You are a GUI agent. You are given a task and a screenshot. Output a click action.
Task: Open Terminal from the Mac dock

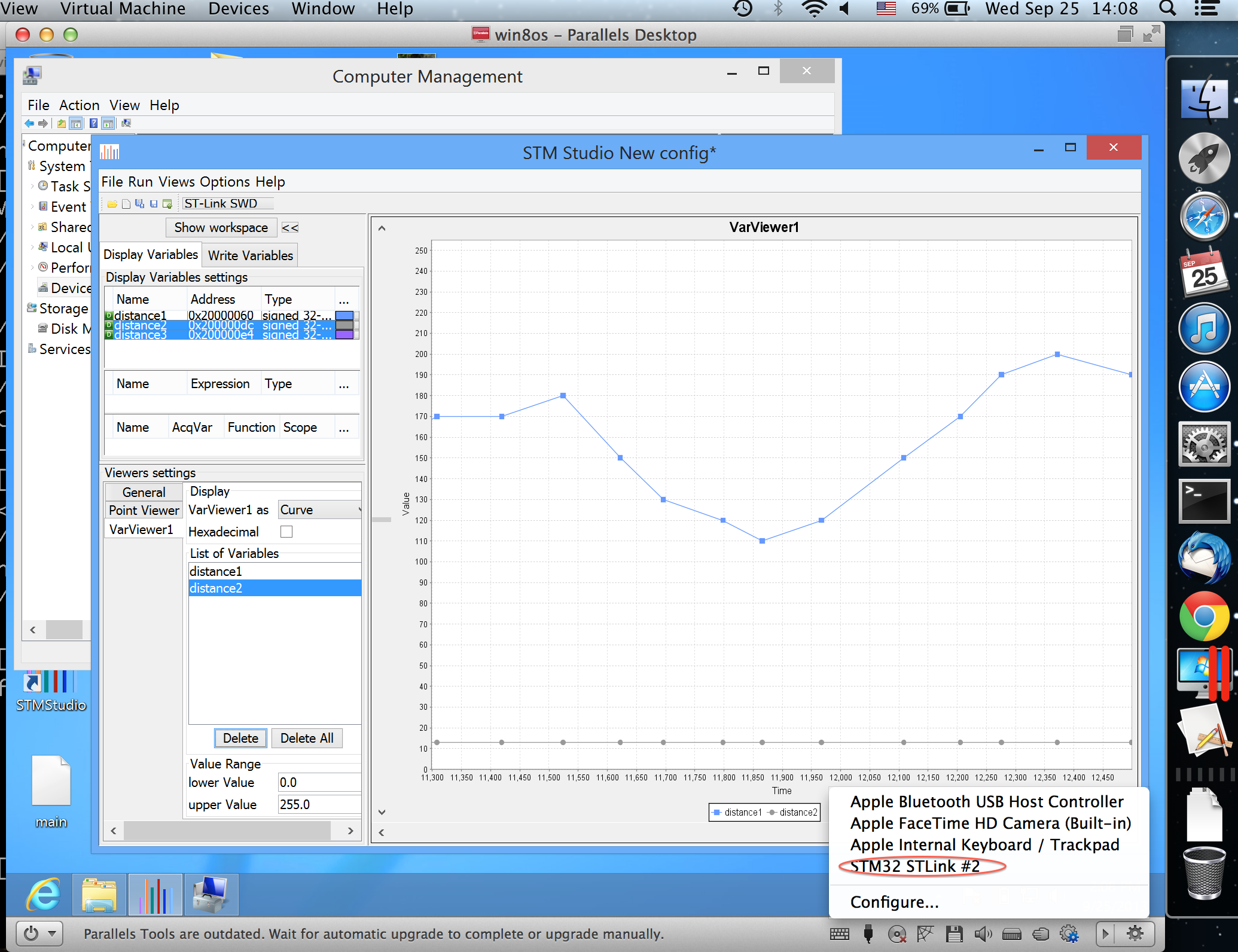click(x=1203, y=501)
